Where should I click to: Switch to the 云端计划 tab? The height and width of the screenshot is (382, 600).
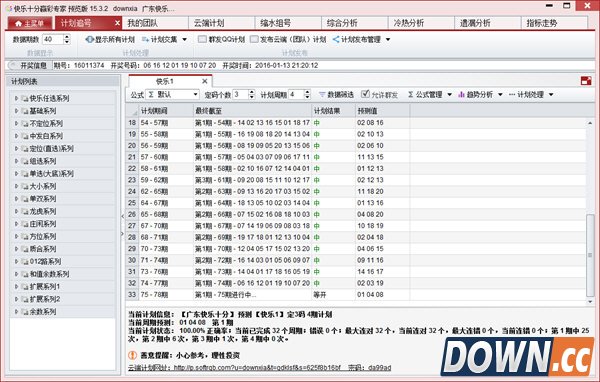[222, 23]
